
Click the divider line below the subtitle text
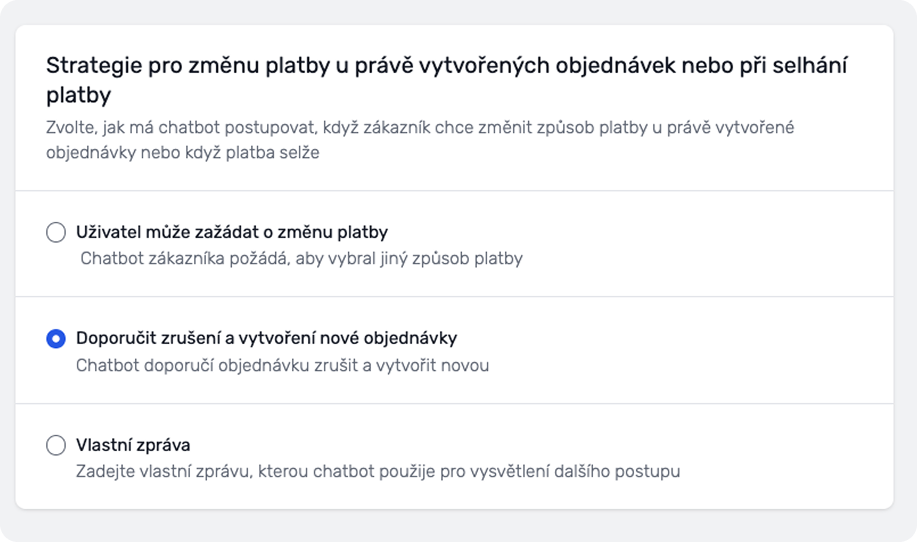pyautogui.click(x=454, y=190)
